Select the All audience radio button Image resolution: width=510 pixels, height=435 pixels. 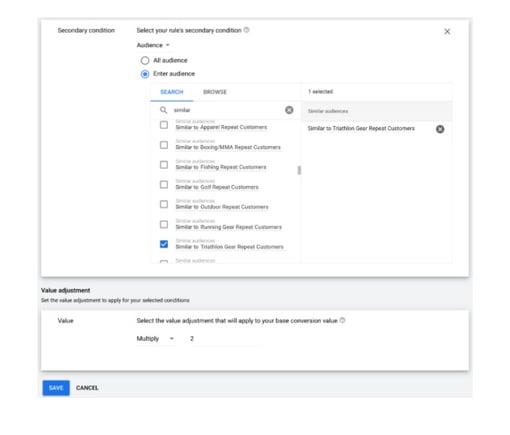point(145,60)
